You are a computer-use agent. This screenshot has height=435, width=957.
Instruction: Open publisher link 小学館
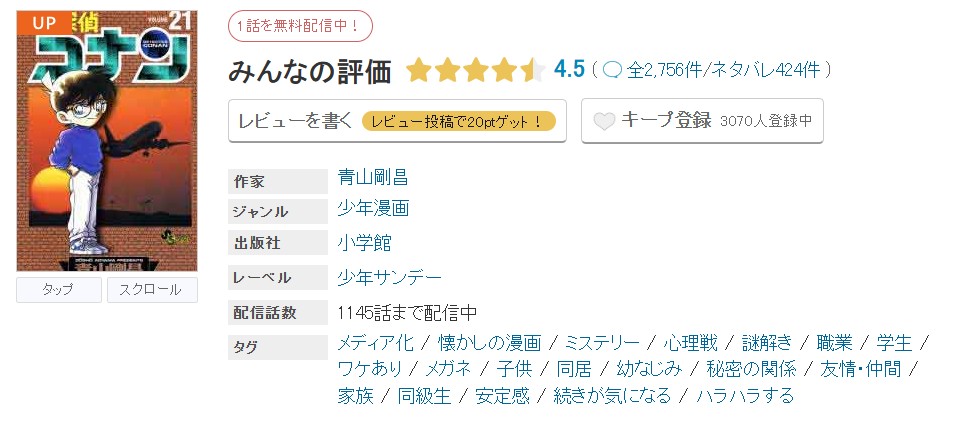(x=365, y=242)
